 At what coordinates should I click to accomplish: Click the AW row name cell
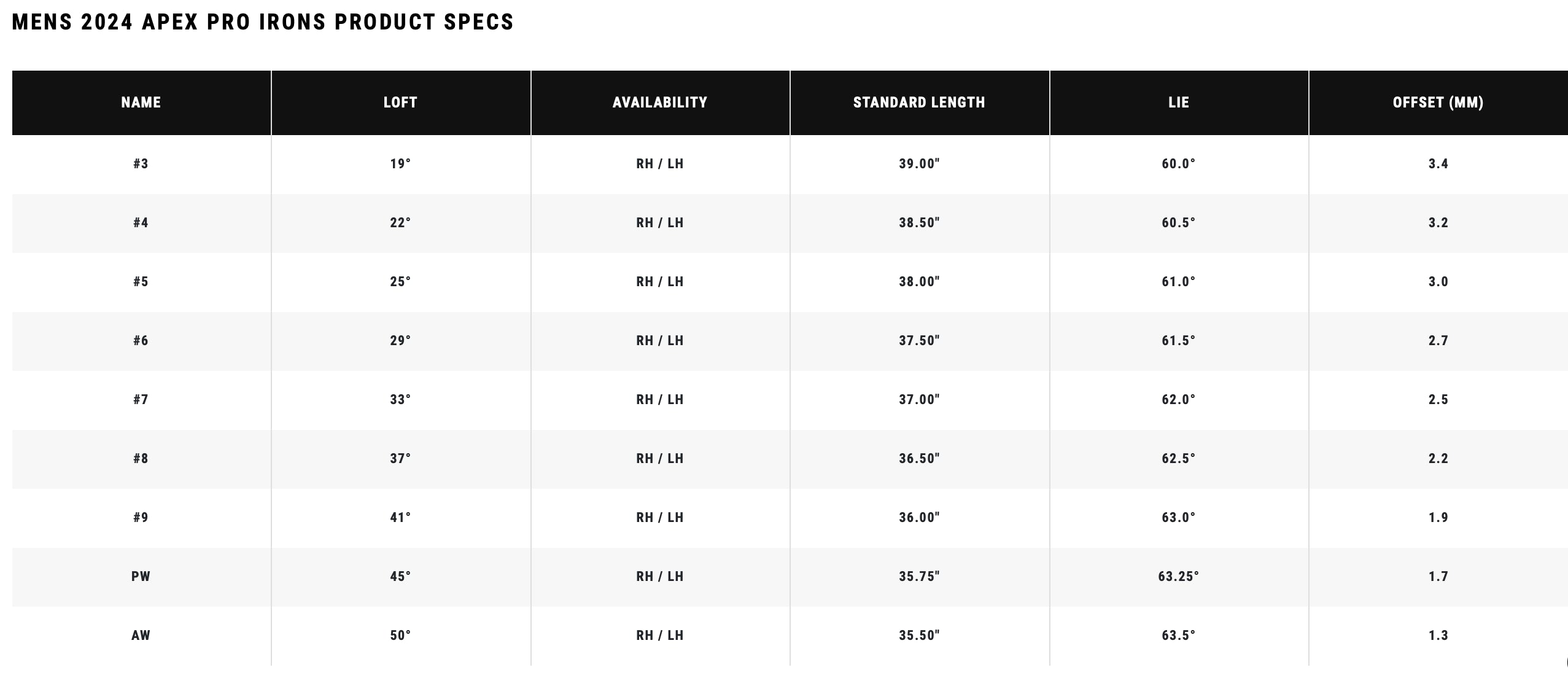click(x=141, y=636)
